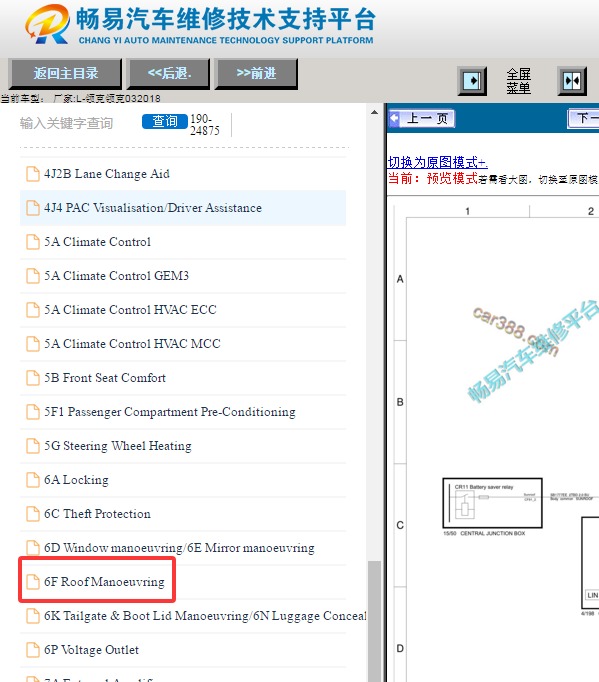Click the list scrollbar up arrow
The width and height of the screenshot is (599, 682).
(x=374, y=112)
